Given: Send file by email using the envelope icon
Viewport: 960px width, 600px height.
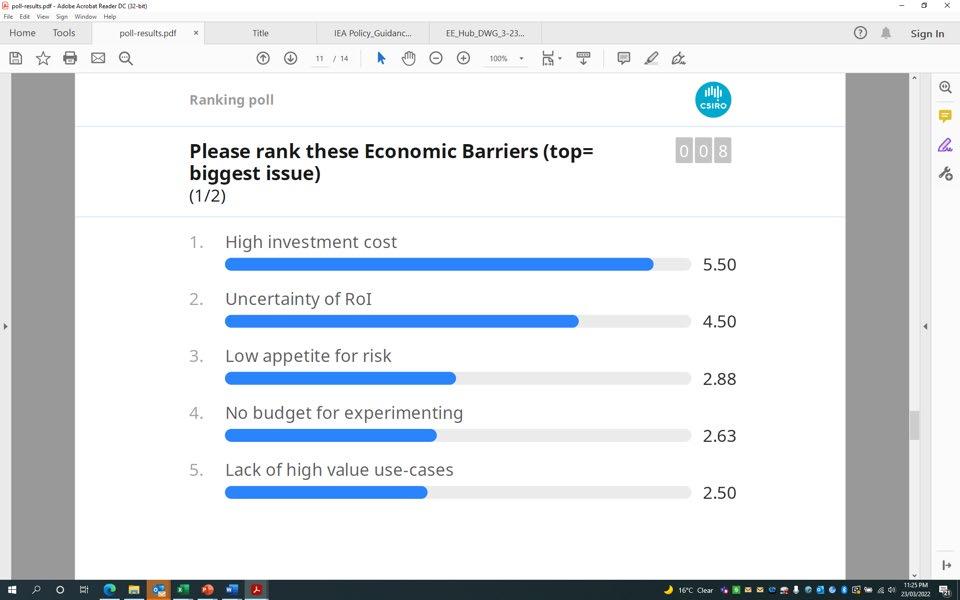Looking at the screenshot, I should pos(98,58).
